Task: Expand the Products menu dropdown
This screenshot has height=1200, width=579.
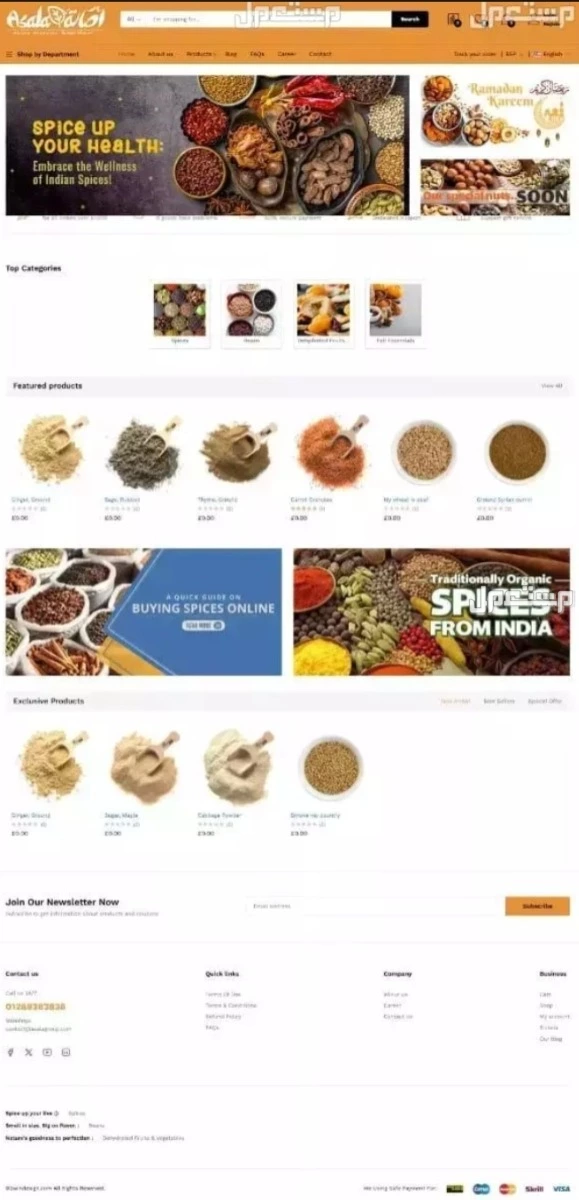Action: [x=201, y=54]
